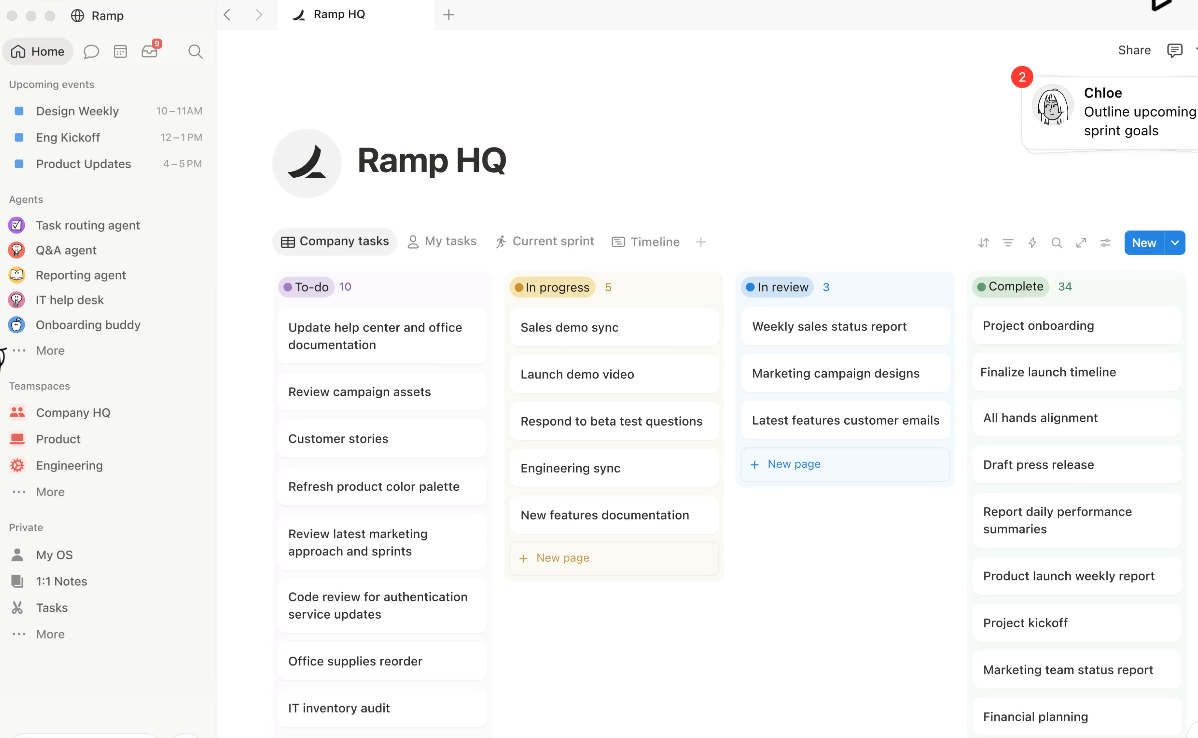1198x738 pixels.
Task: Open Chloe's sprint goals notification
Action: (x=1112, y=112)
